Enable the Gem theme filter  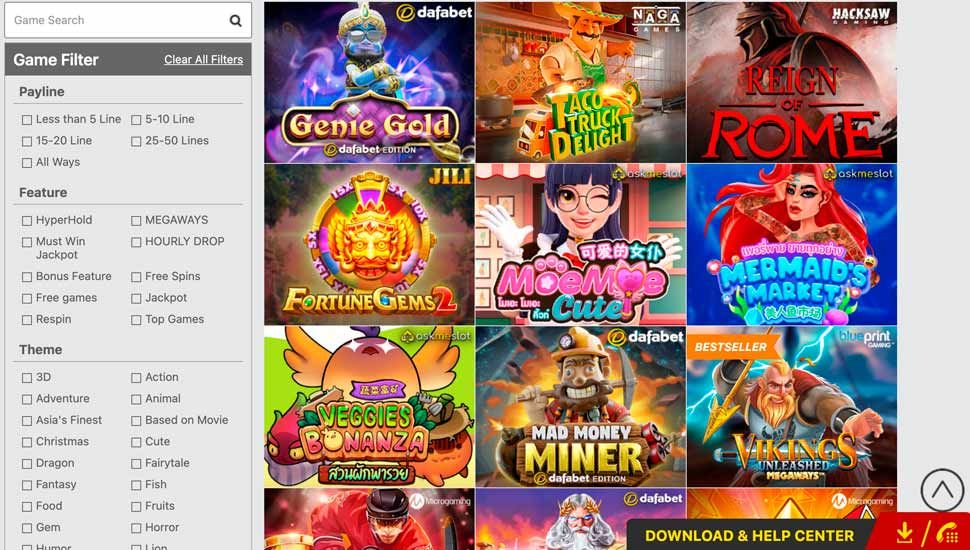[x=27, y=528]
